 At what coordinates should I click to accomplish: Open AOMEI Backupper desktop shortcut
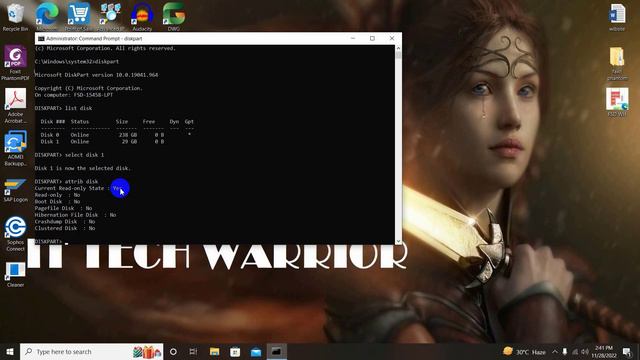(16, 148)
